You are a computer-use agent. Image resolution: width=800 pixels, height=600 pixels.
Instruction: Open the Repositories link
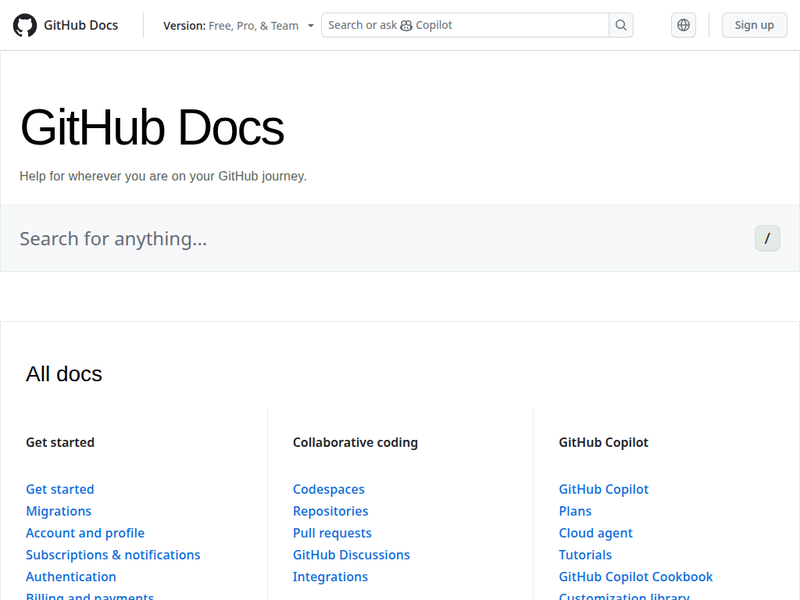331,511
